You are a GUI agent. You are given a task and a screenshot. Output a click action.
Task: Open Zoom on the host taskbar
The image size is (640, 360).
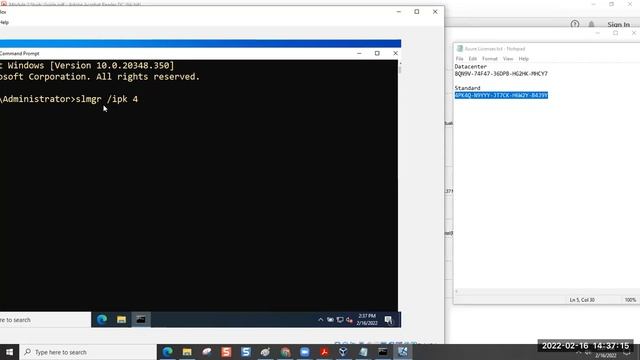(304, 352)
